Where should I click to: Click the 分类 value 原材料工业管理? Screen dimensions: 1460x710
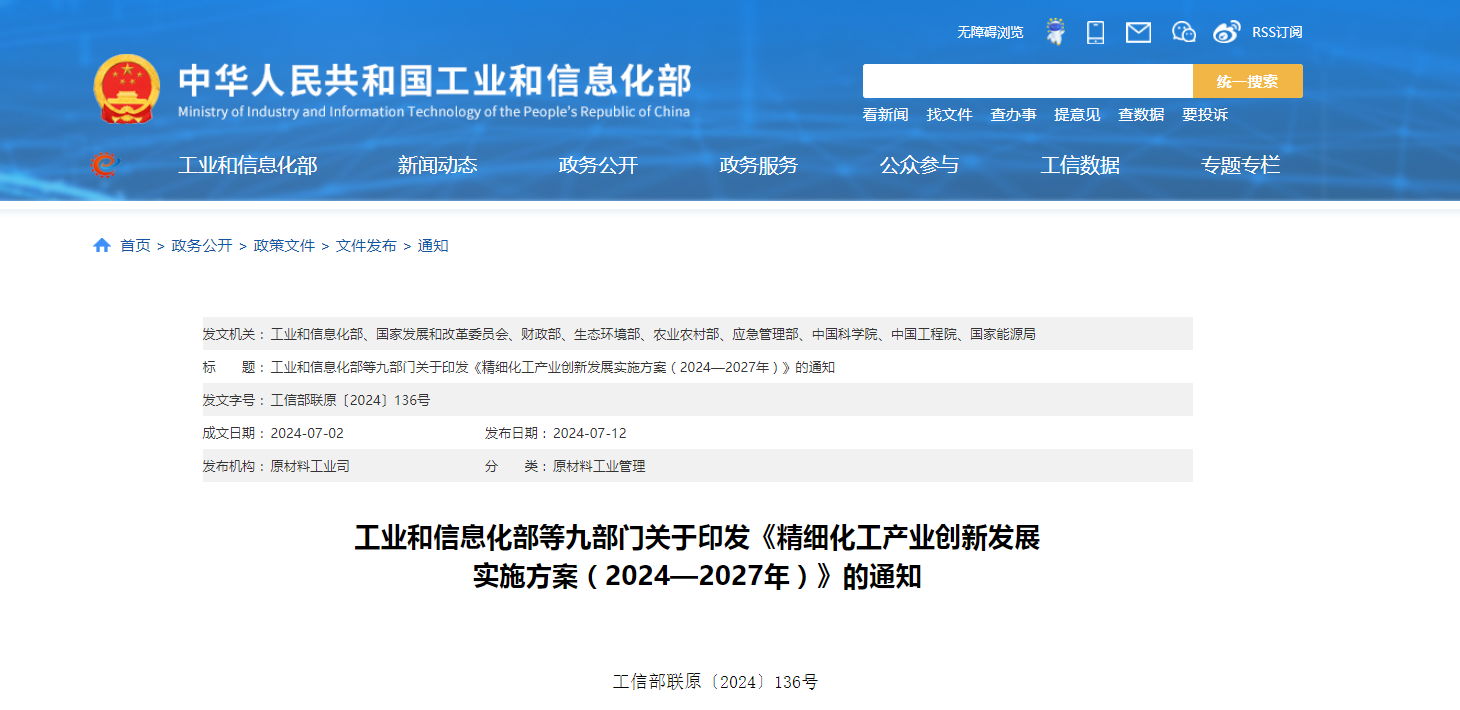click(x=599, y=466)
